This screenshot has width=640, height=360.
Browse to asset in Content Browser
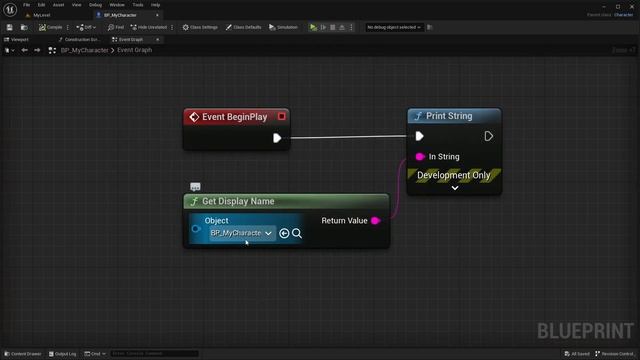pyautogui.click(x=24, y=27)
